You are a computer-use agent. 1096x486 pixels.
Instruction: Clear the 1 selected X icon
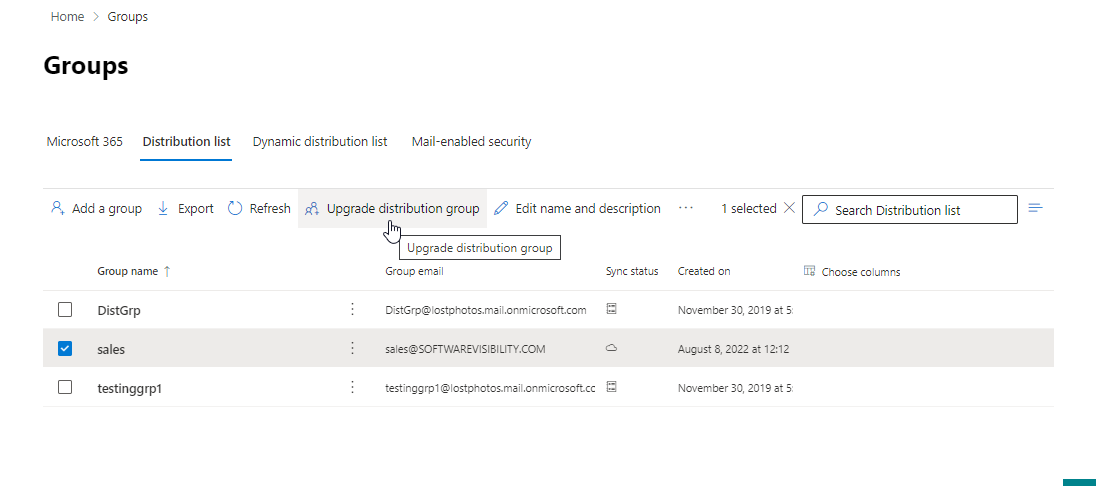[789, 208]
